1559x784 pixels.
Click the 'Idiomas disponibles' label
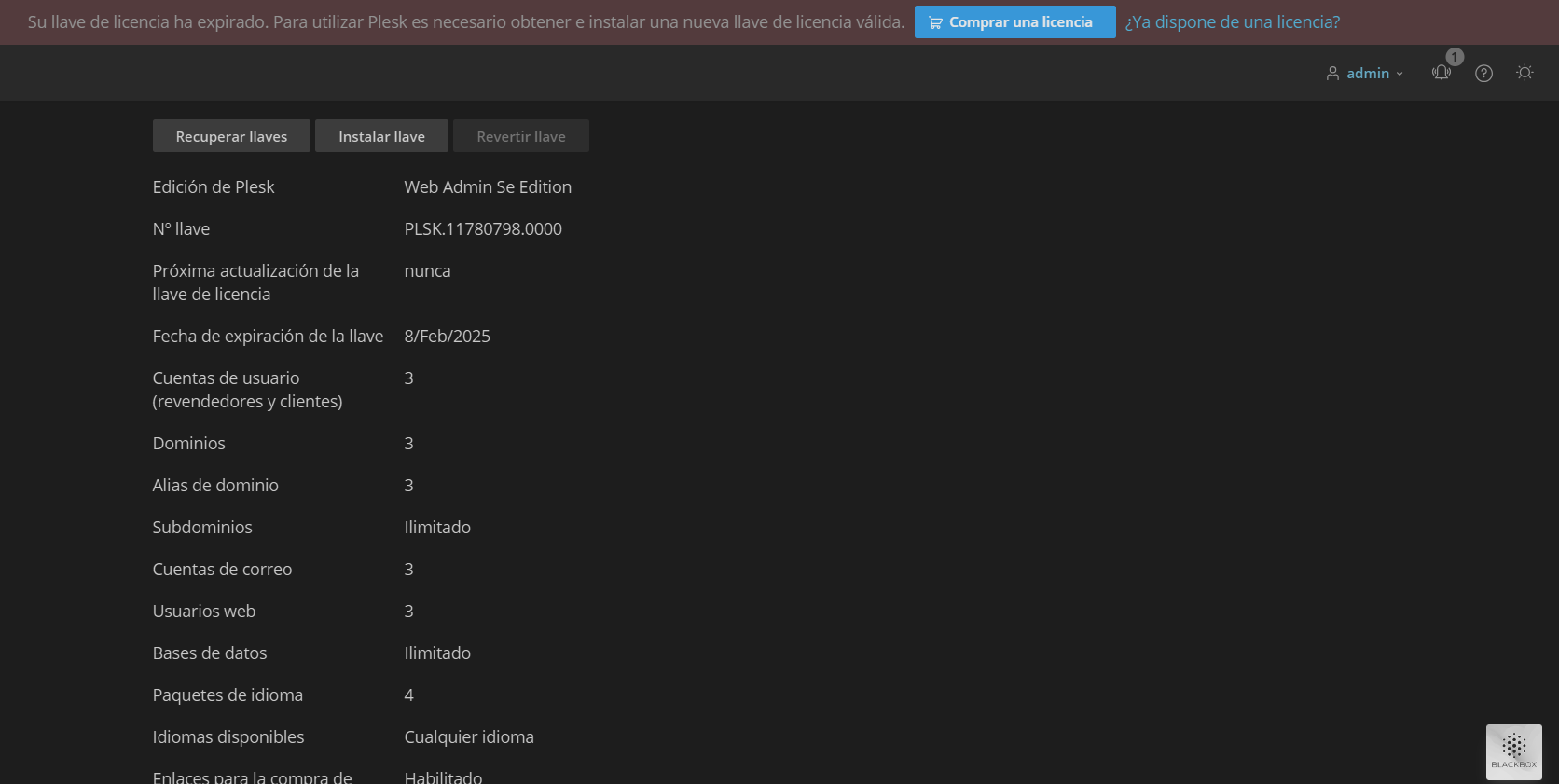(228, 736)
